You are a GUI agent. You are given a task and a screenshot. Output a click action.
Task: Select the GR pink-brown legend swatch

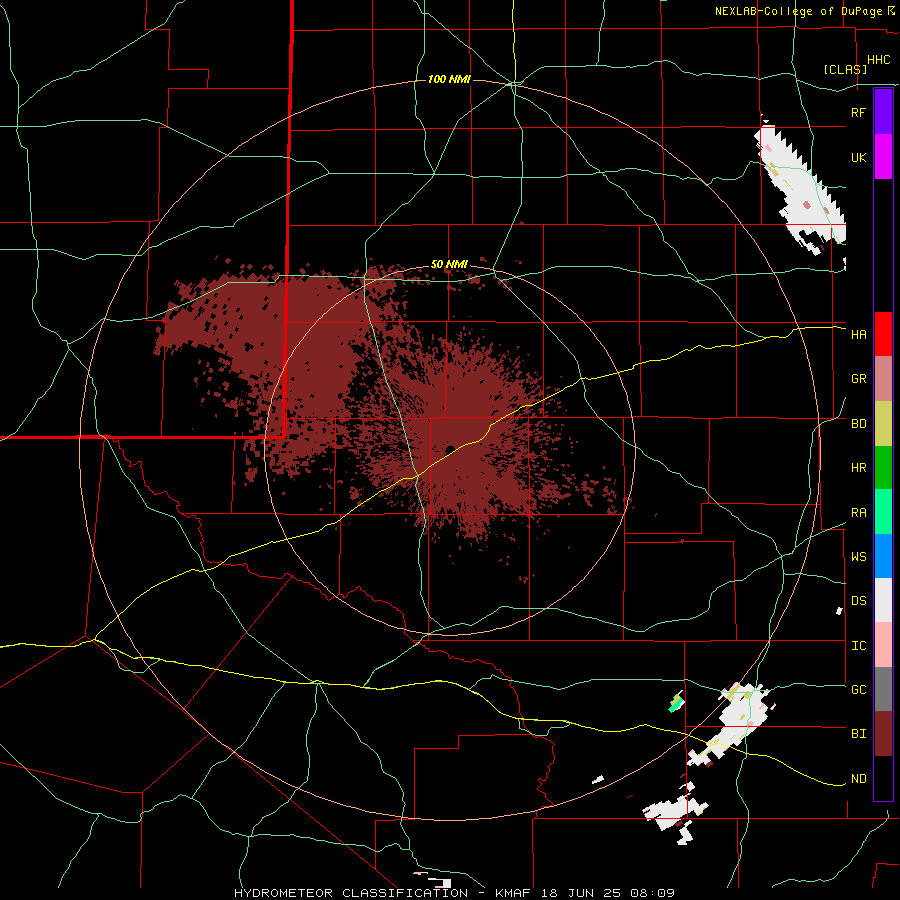point(883,378)
